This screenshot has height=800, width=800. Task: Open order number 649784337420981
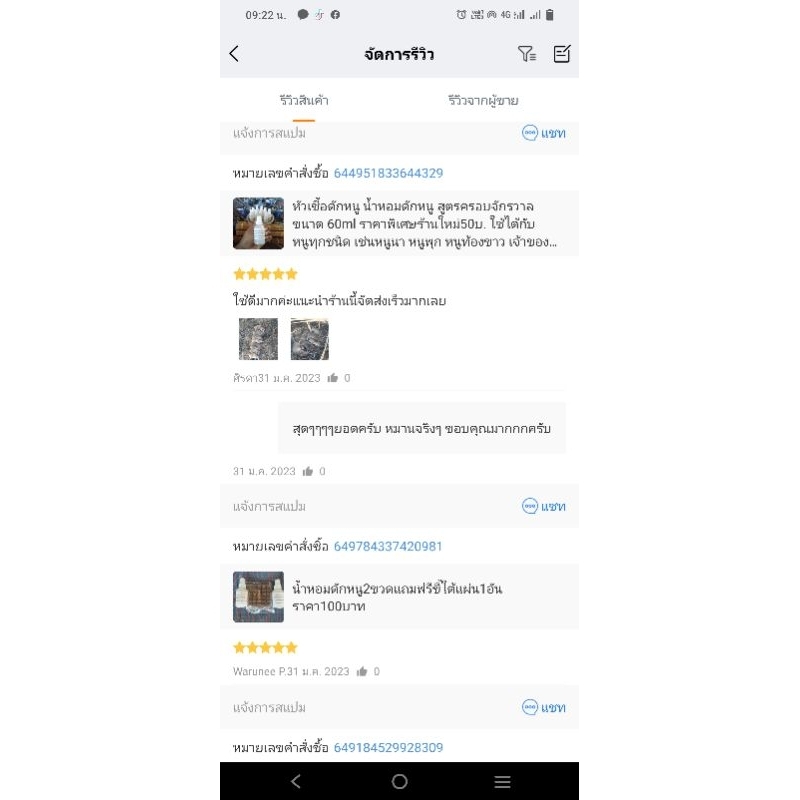coord(388,546)
